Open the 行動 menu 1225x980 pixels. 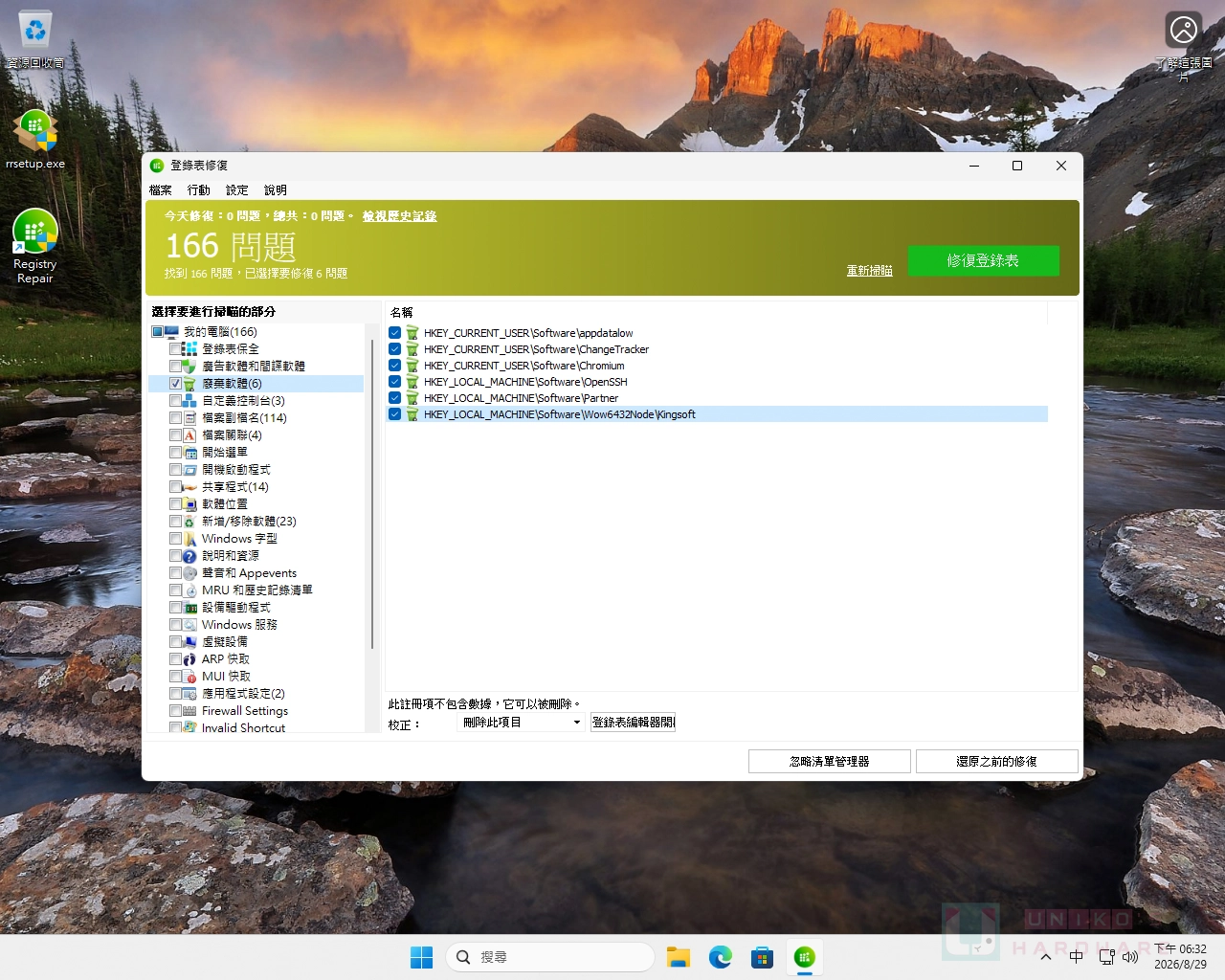199,189
